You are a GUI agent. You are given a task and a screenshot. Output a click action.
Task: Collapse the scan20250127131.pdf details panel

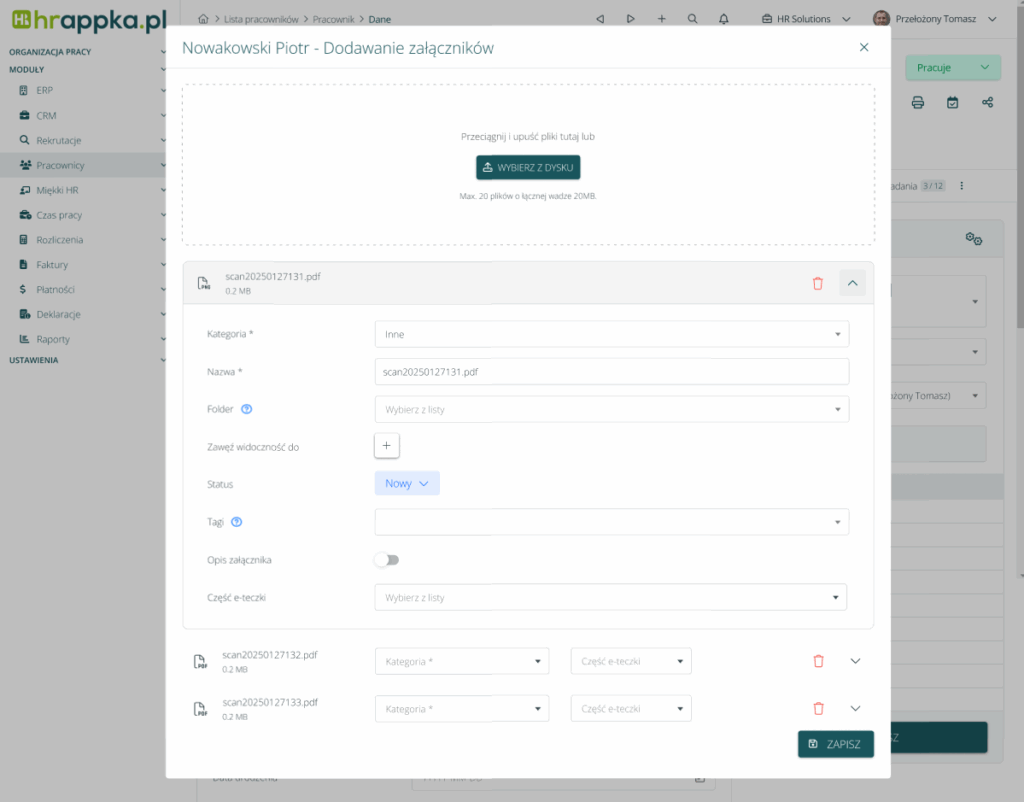click(852, 283)
